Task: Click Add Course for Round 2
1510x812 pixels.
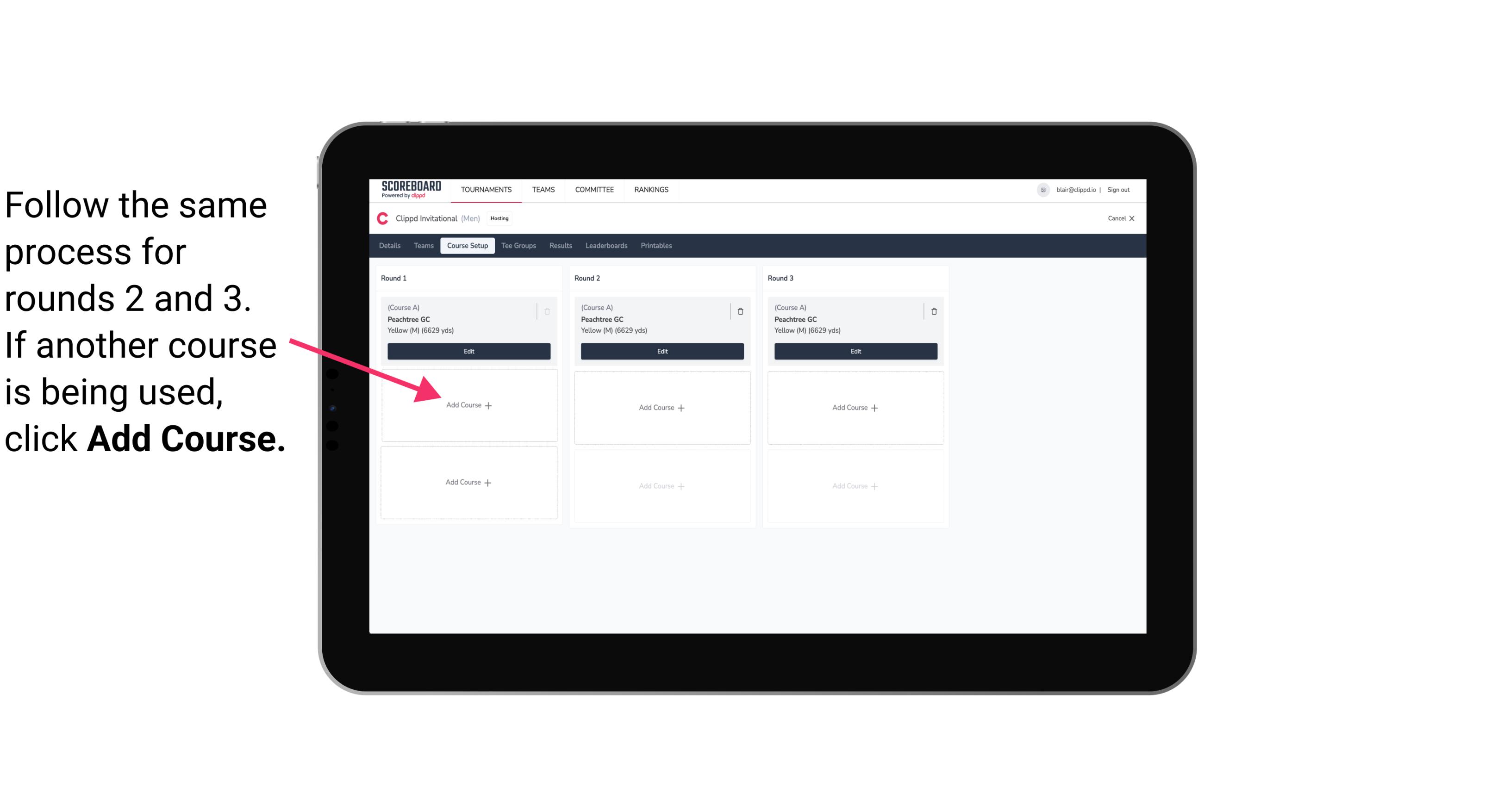Action: (x=661, y=407)
